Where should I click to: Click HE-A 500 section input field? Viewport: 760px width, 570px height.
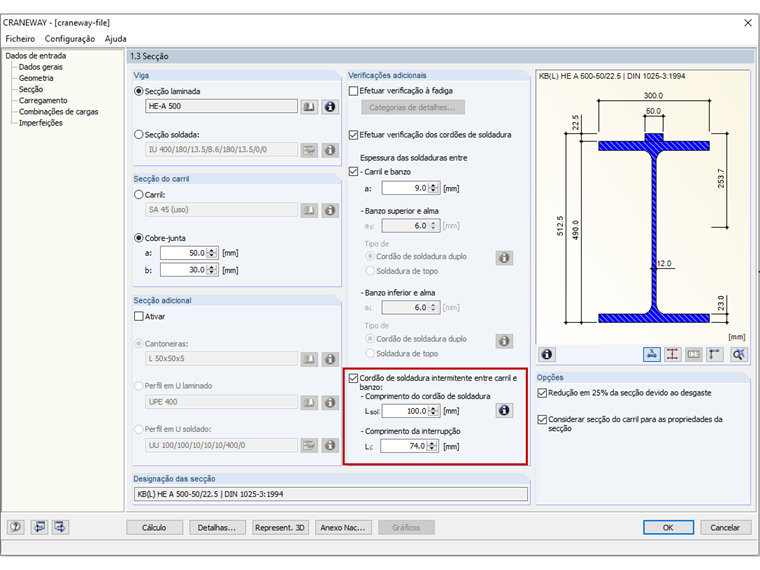[x=221, y=106]
